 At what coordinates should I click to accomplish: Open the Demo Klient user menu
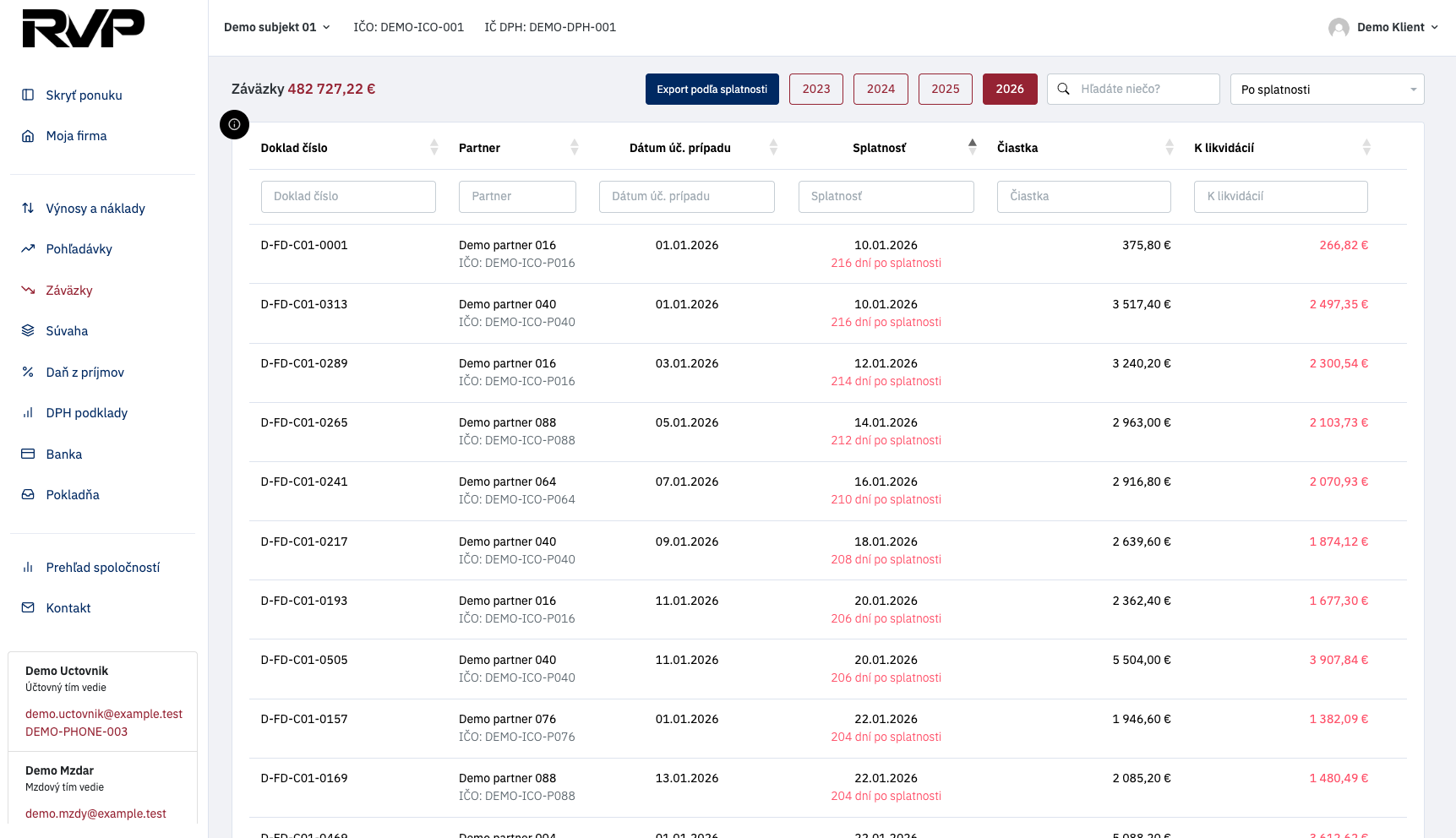point(1383,27)
